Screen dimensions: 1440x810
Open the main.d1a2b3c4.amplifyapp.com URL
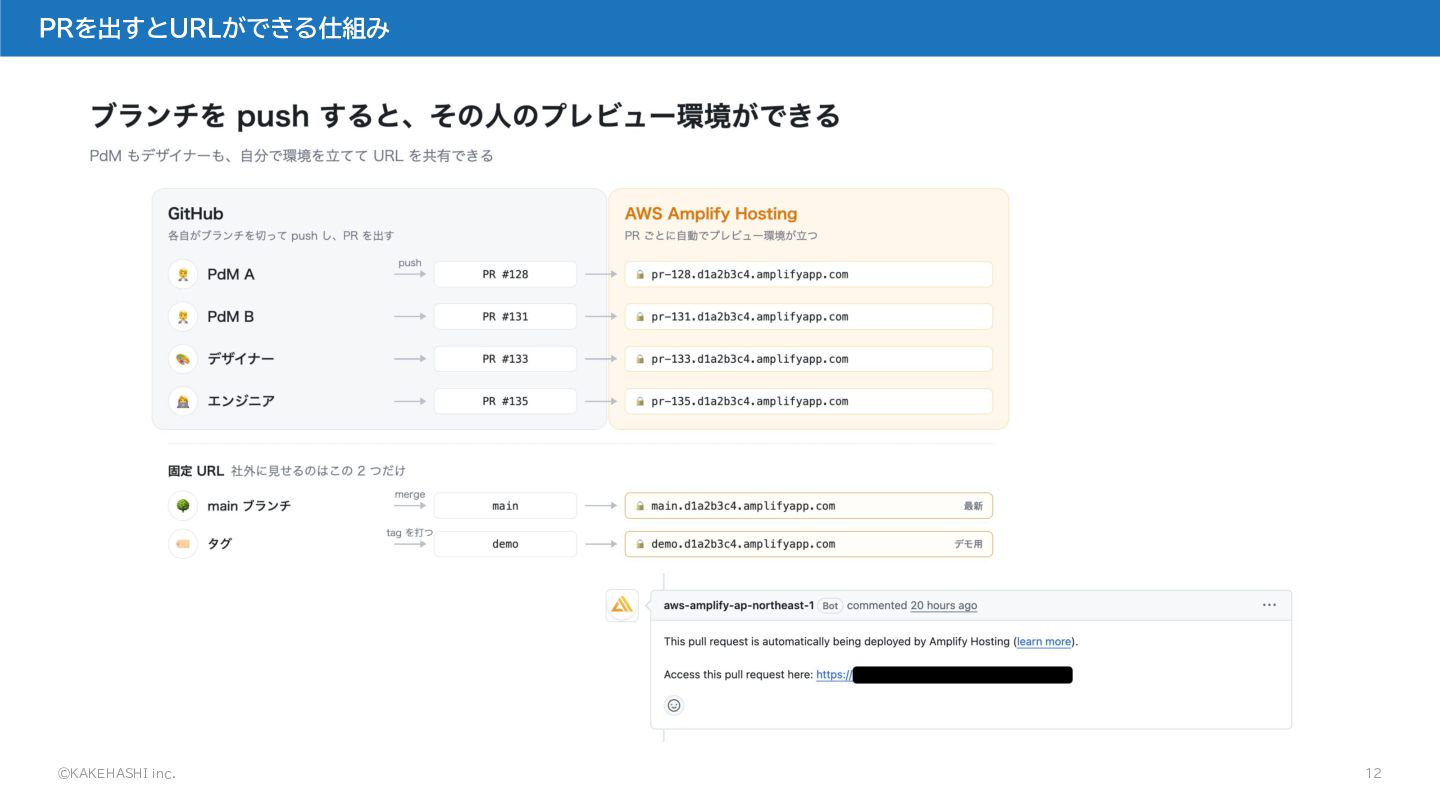click(x=809, y=506)
